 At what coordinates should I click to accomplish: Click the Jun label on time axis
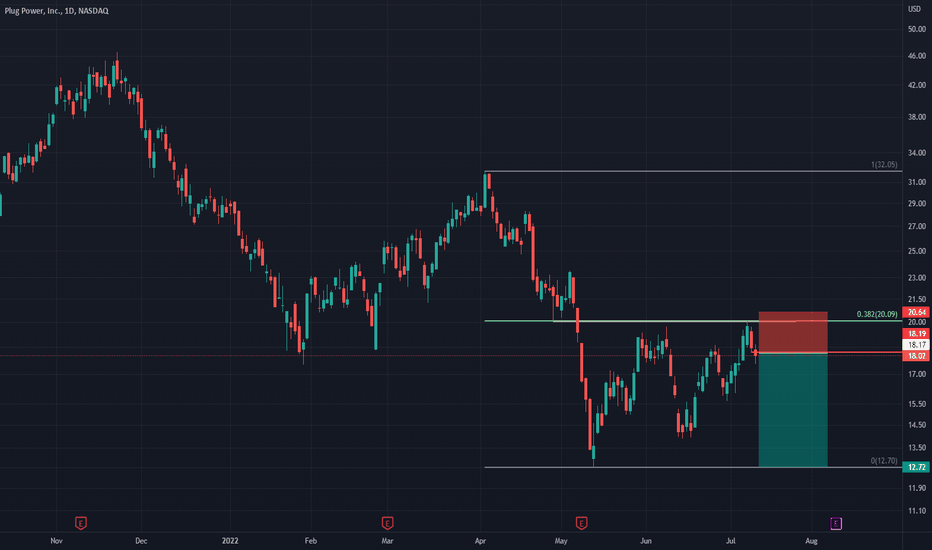tap(646, 540)
